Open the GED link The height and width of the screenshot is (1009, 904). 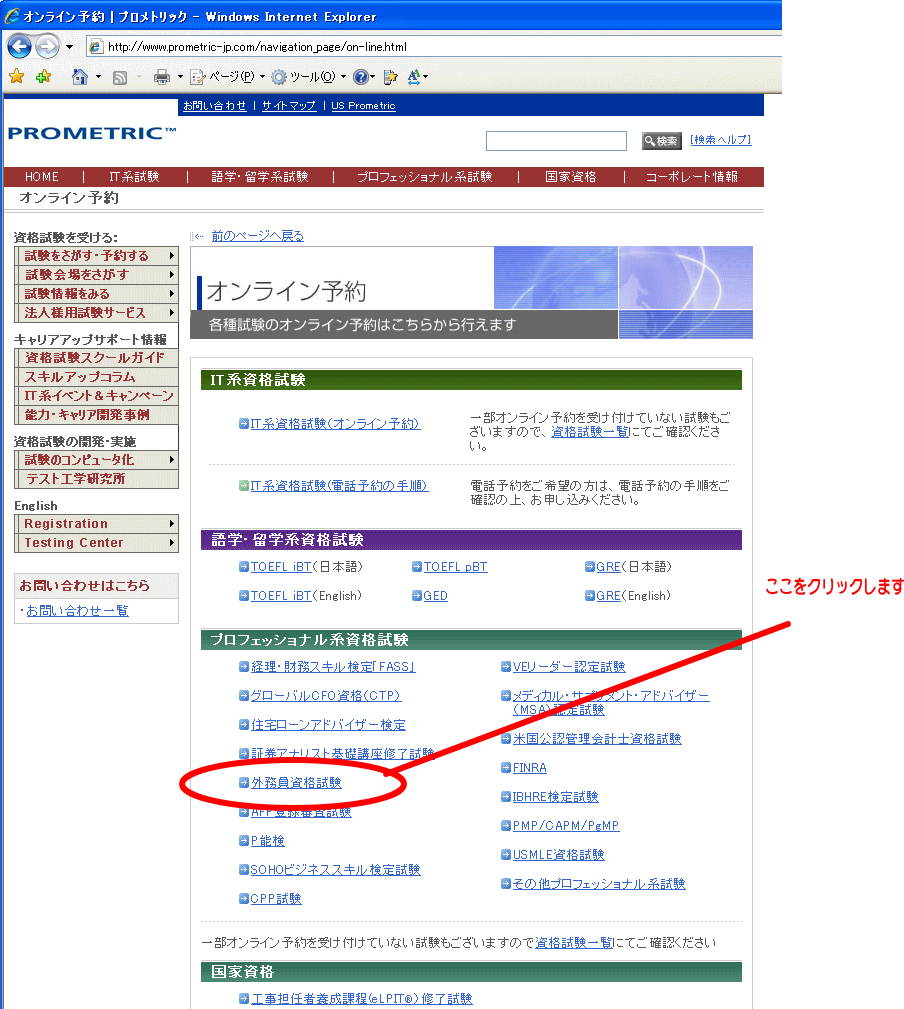(x=436, y=596)
